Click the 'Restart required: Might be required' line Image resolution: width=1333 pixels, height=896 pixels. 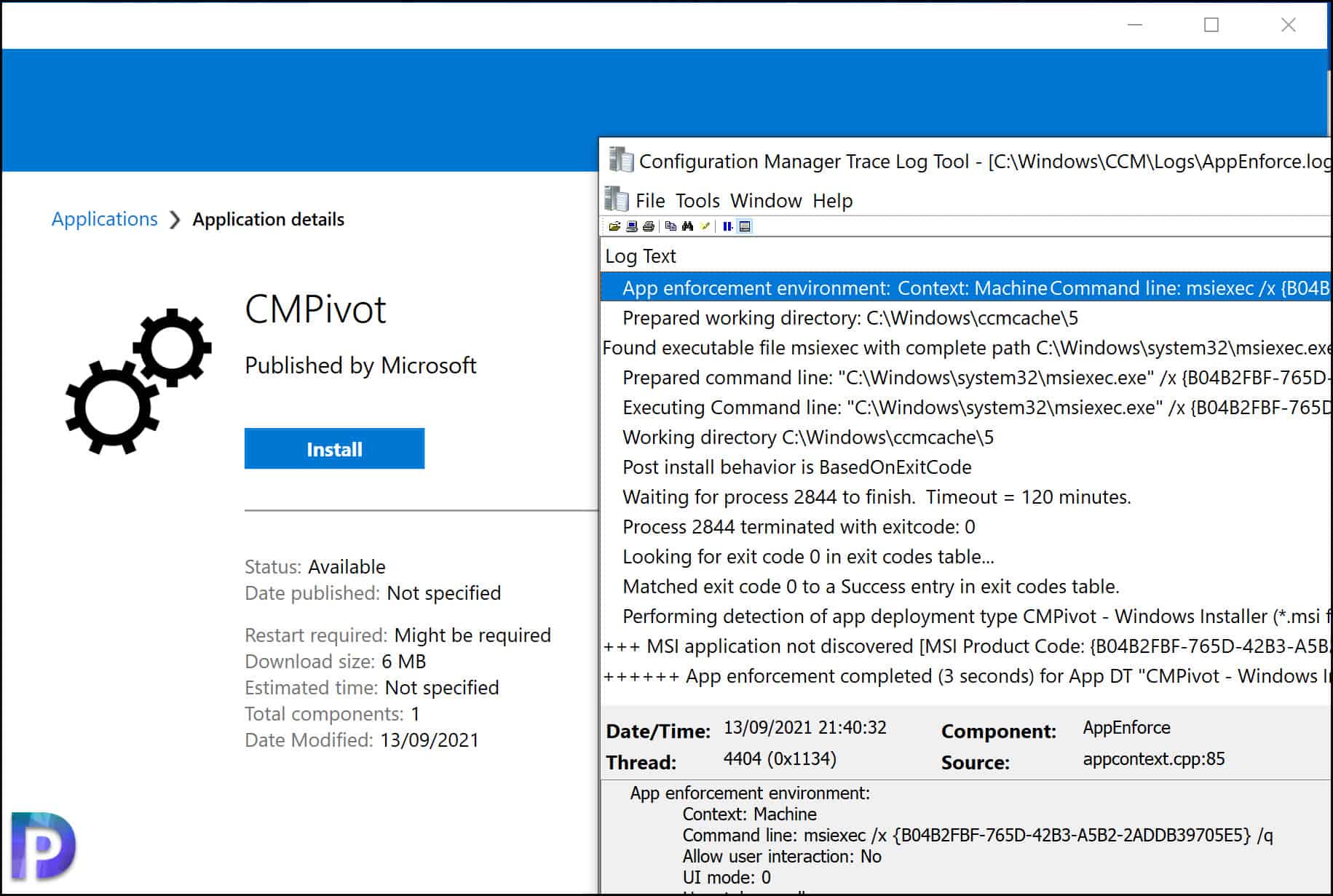397,635
